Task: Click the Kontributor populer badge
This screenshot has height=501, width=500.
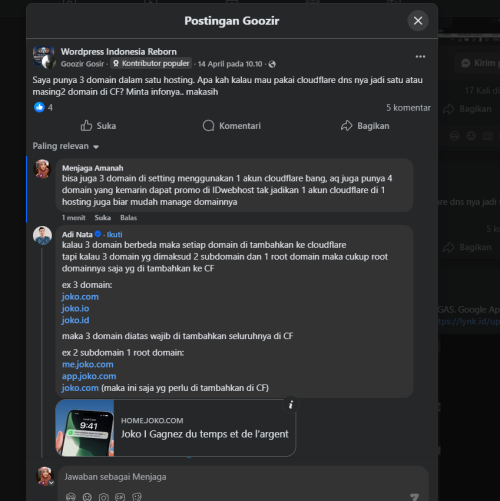Action: tap(151, 63)
